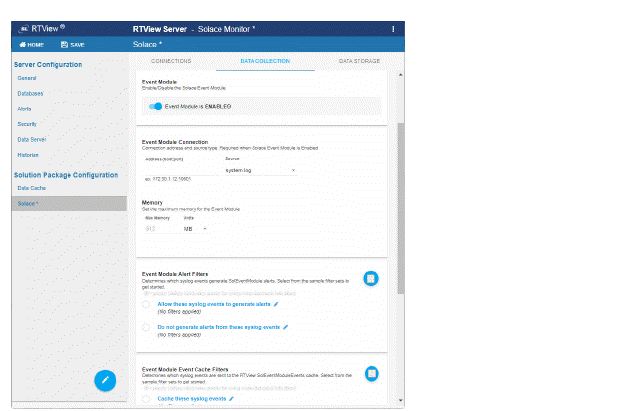Image resolution: width=626 pixels, height=411 pixels.
Task: Open sample filter sets for Alert Filters
Action: [370, 279]
